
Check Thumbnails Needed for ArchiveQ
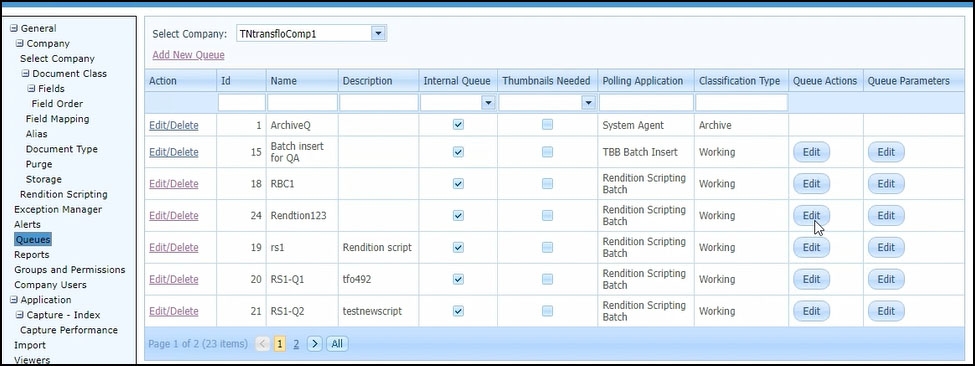tap(547, 125)
